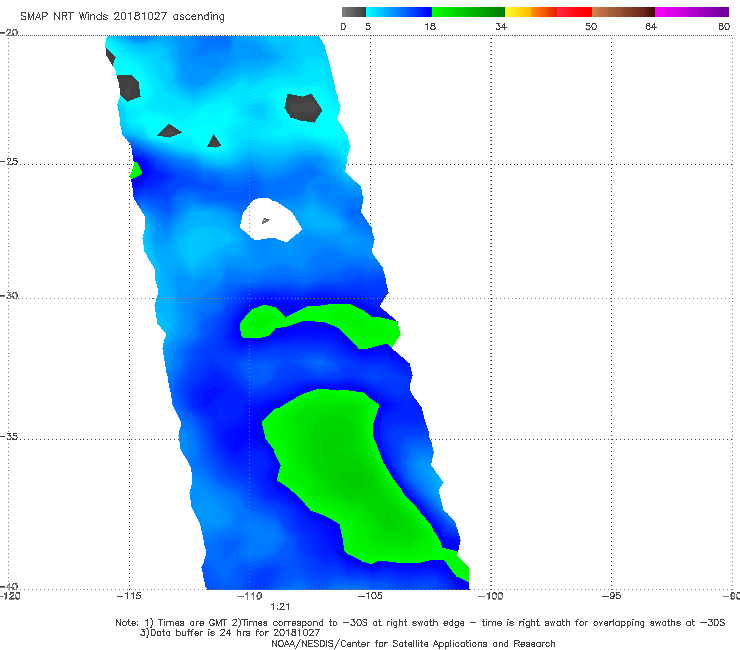
Task: Click the title text SMAP NRT Winds 20181027 ascending
Action: click(122, 16)
